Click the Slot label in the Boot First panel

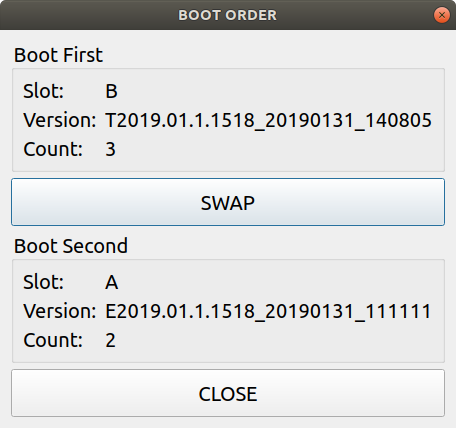[x=43, y=91]
